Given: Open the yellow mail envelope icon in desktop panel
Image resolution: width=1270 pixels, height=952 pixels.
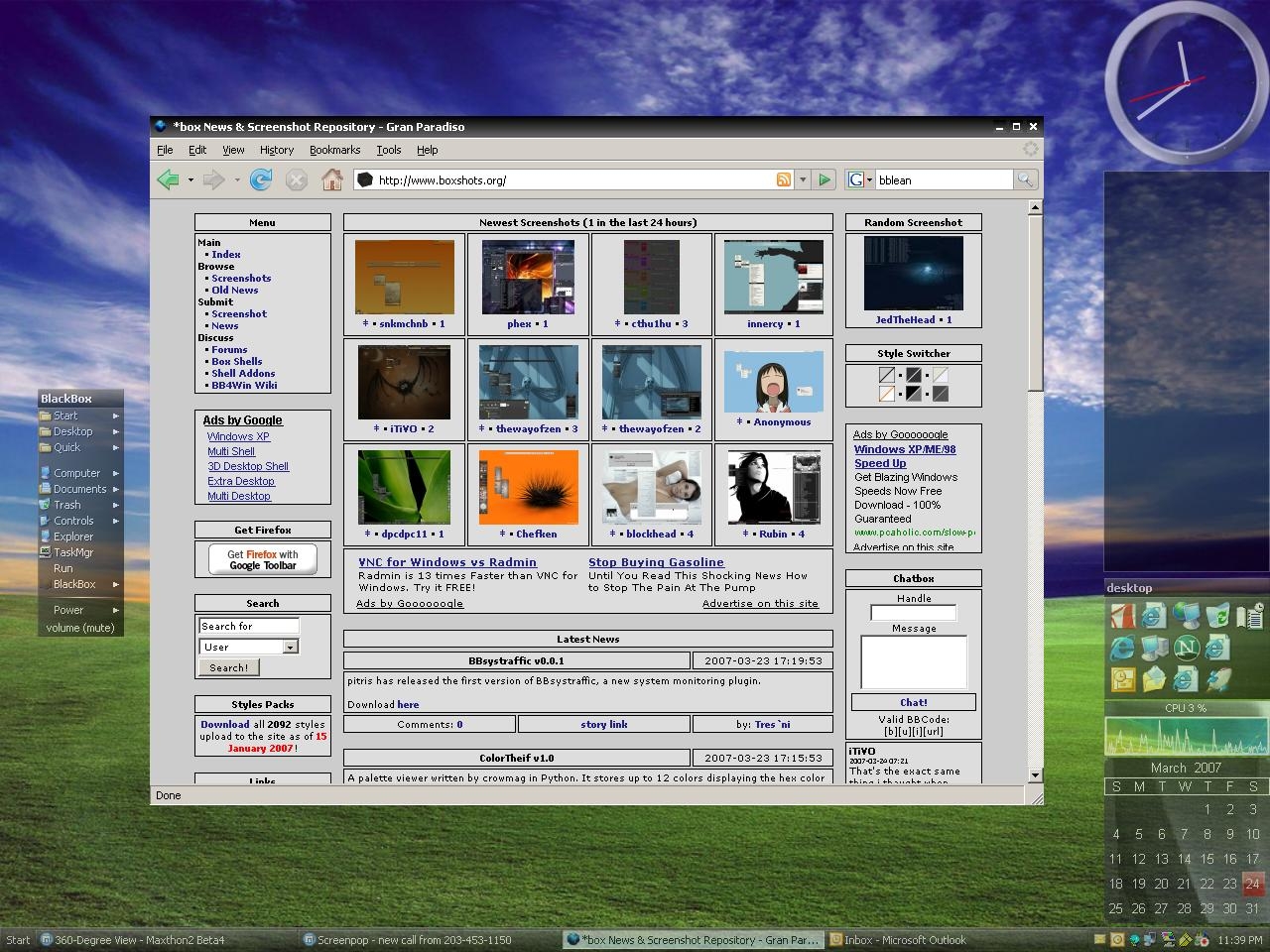Looking at the screenshot, I should tap(1154, 679).
